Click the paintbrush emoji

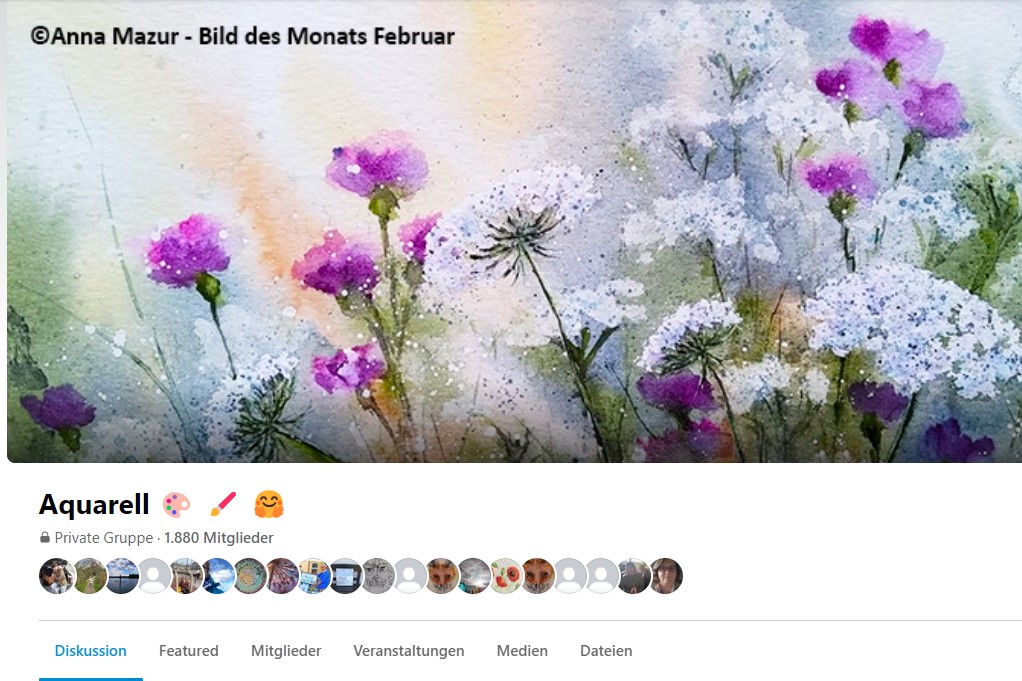pos(223,504)
